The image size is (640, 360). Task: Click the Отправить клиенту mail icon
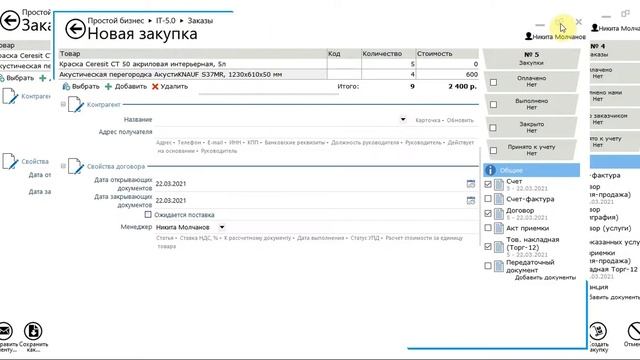click(x=5, y=331)
